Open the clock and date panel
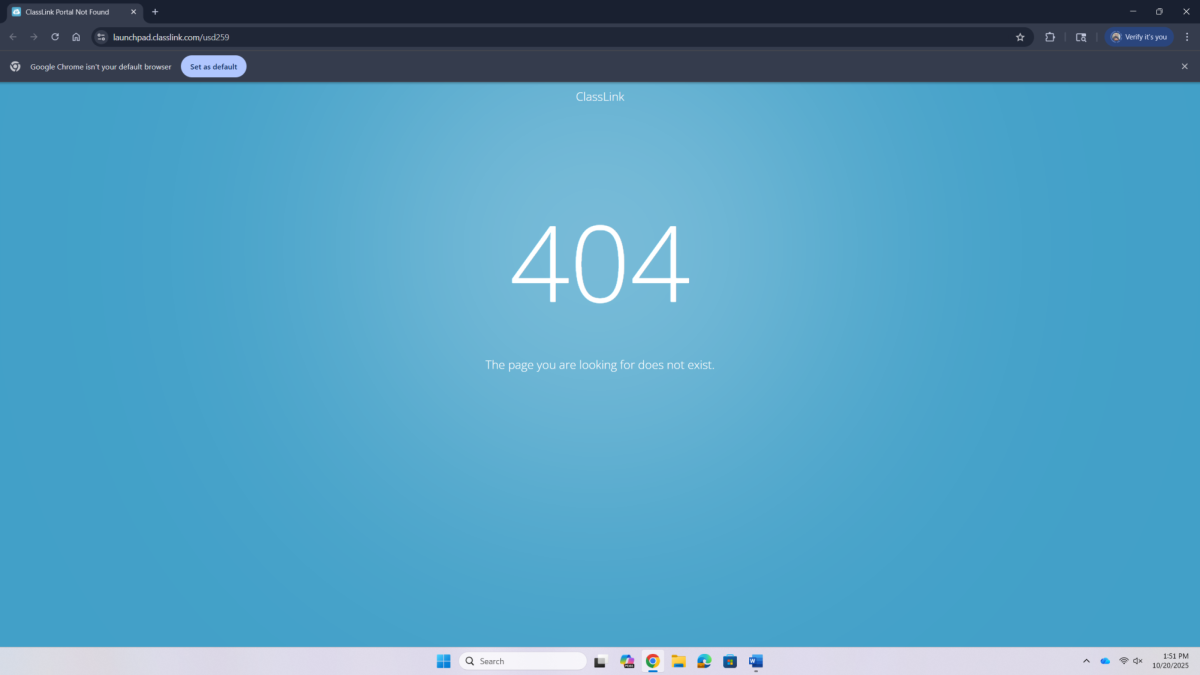 (1168, 661)
